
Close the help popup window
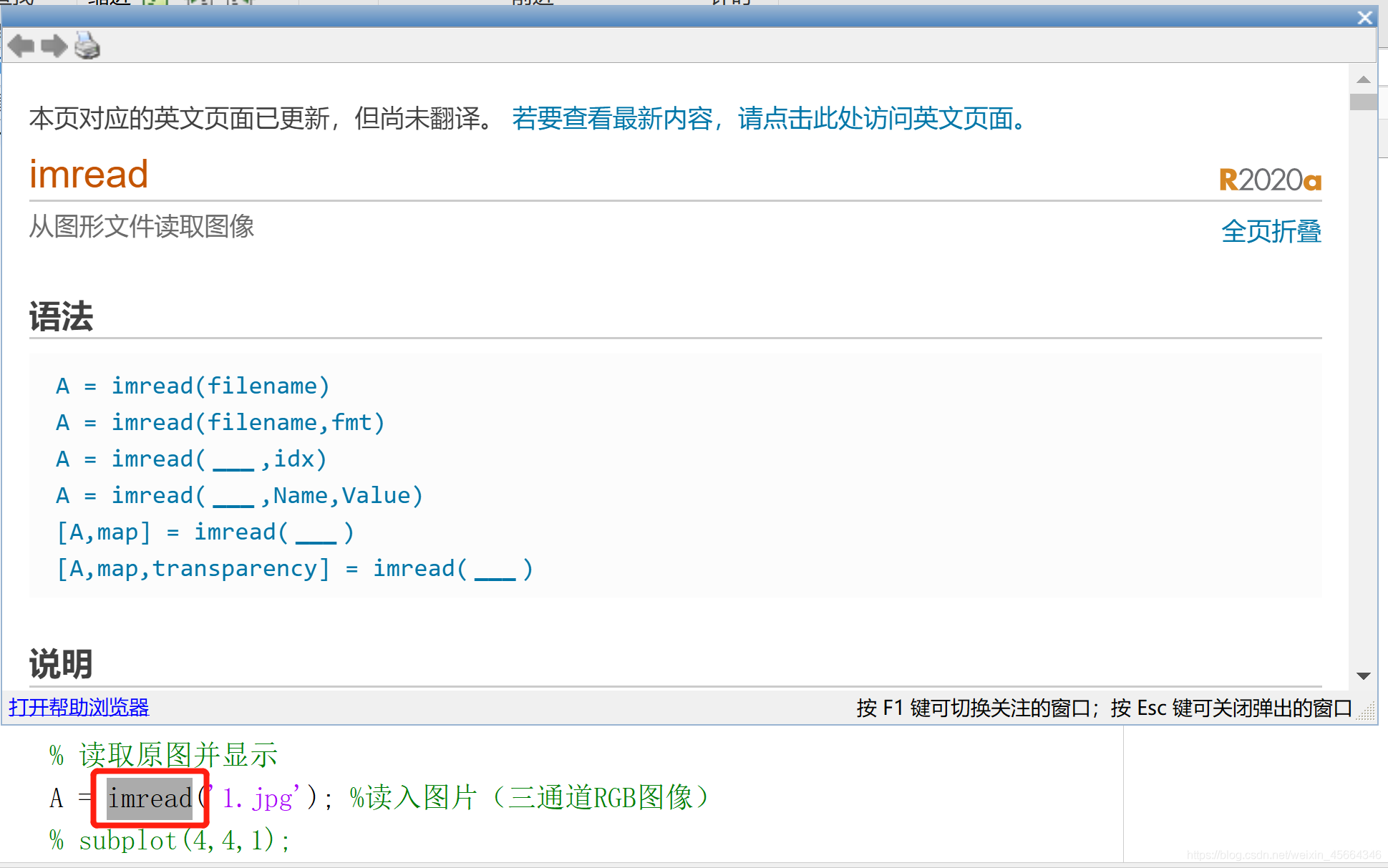tap(1364, 17)
